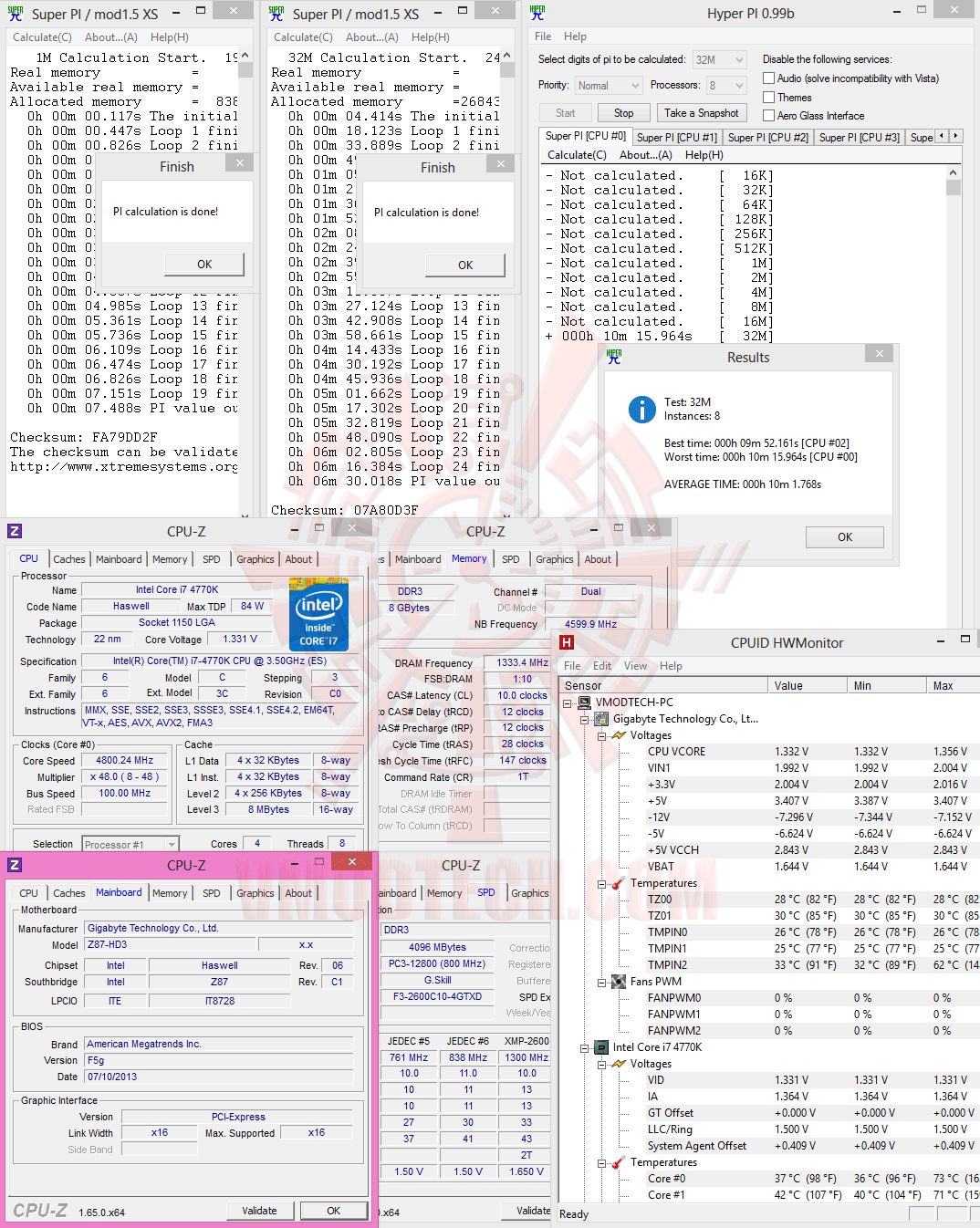Click OK in the Results dialog

pos(845,537)
